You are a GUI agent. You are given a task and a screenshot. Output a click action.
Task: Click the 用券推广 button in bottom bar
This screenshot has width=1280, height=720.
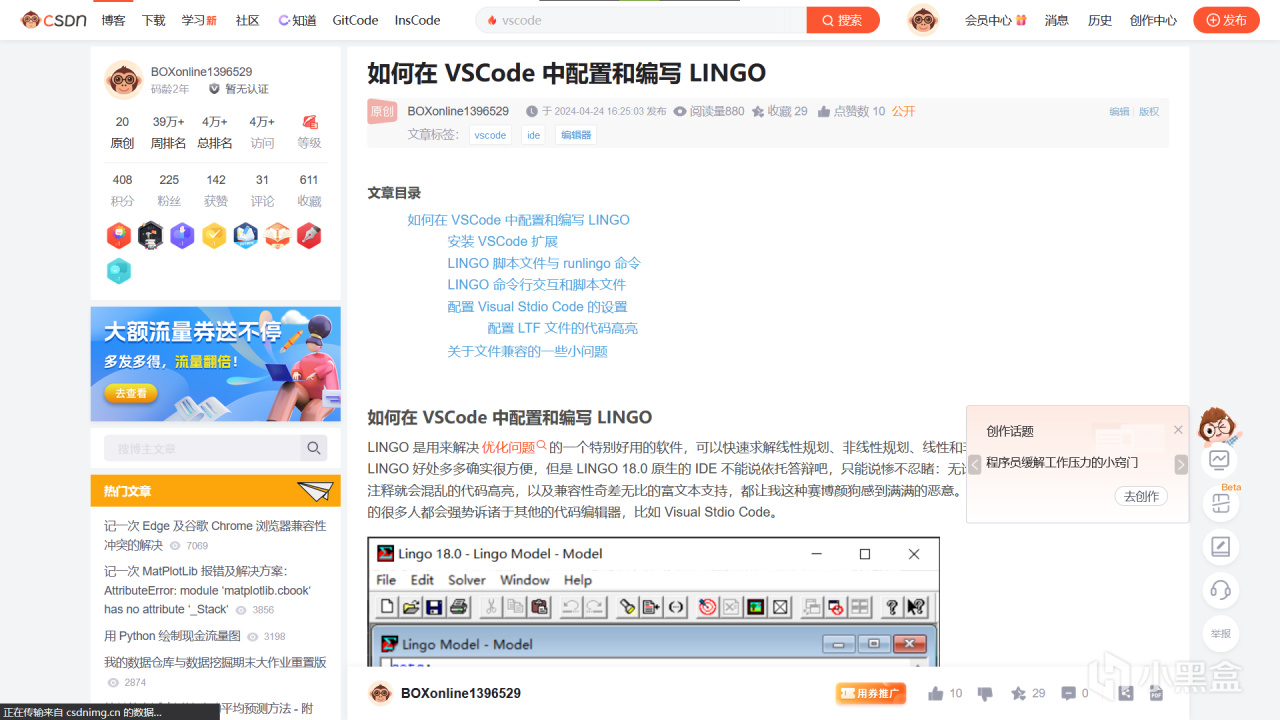(x=870, y=693)
